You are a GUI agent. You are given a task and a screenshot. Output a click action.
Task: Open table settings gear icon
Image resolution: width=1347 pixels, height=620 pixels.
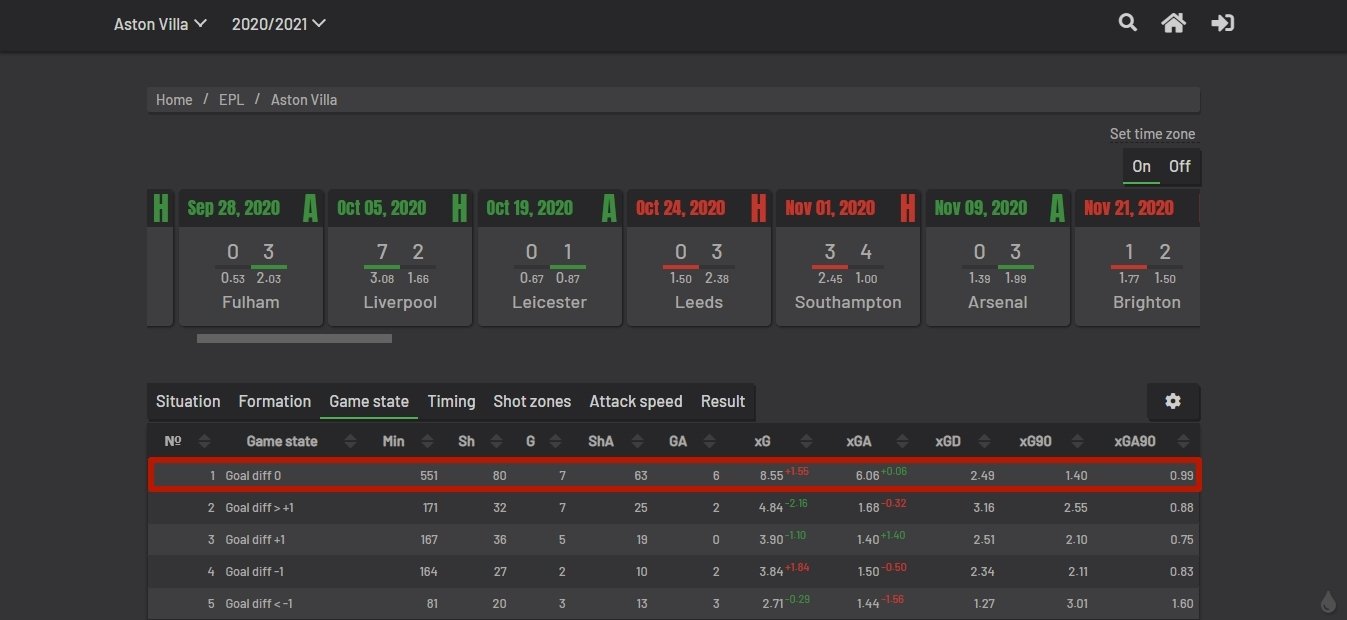[1173, 401]
